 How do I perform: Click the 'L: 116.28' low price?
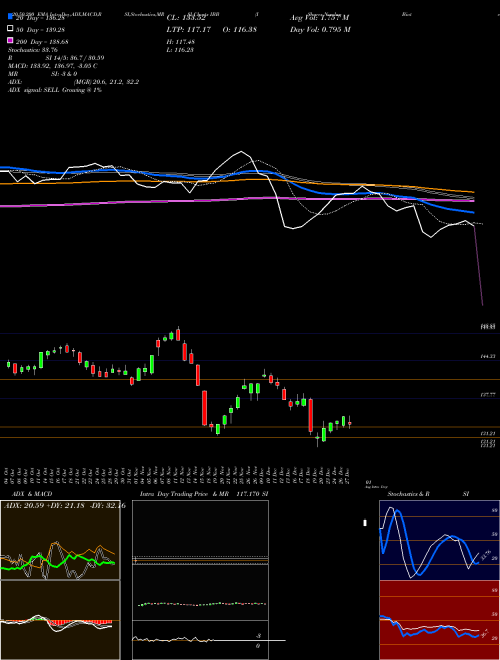point(180,50)
